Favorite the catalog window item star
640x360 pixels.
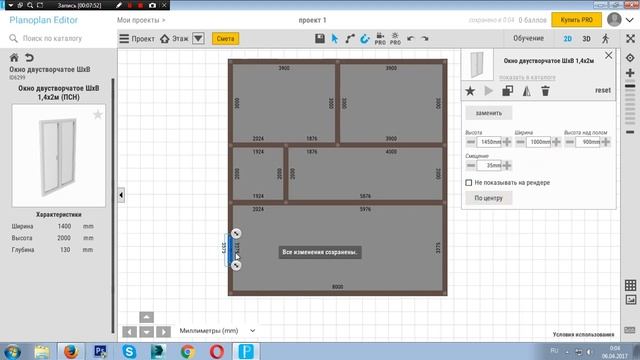coord(98,114)
